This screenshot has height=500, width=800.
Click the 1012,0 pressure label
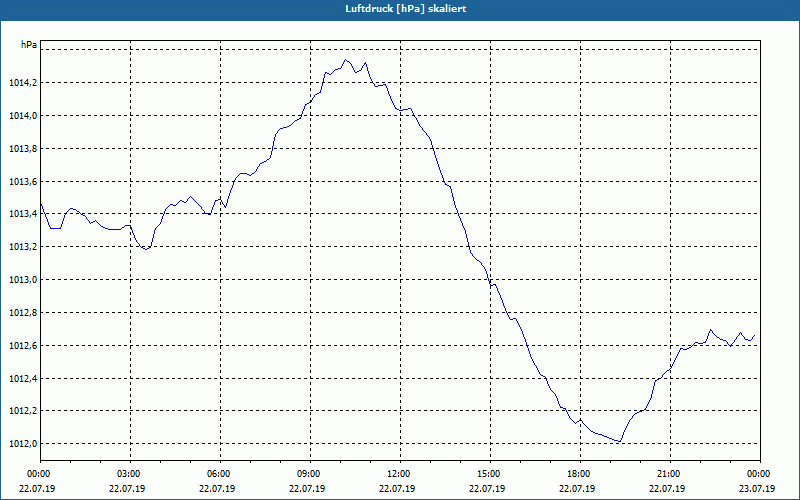point(23,444)
